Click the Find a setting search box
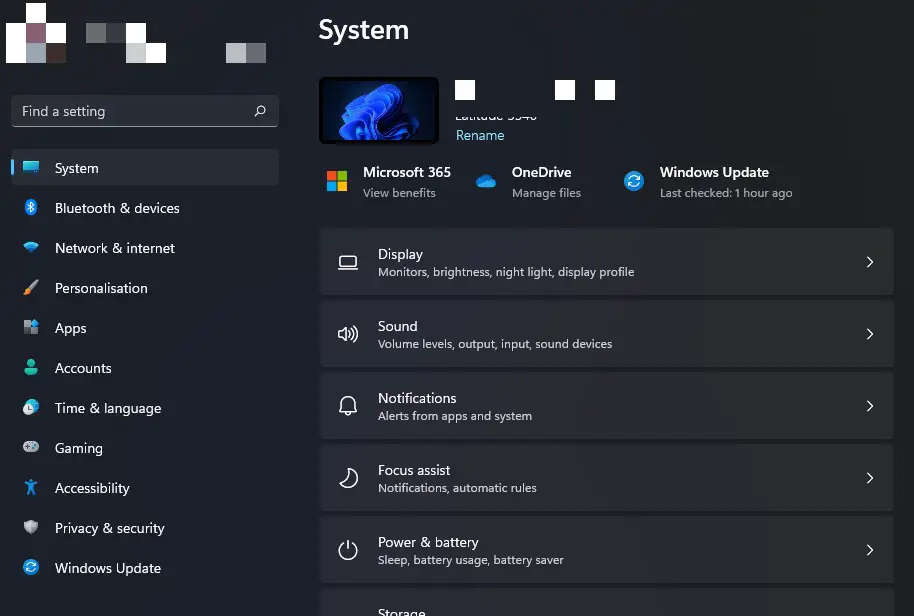Viewport: 914px width, 616px height. coord(145,111)
